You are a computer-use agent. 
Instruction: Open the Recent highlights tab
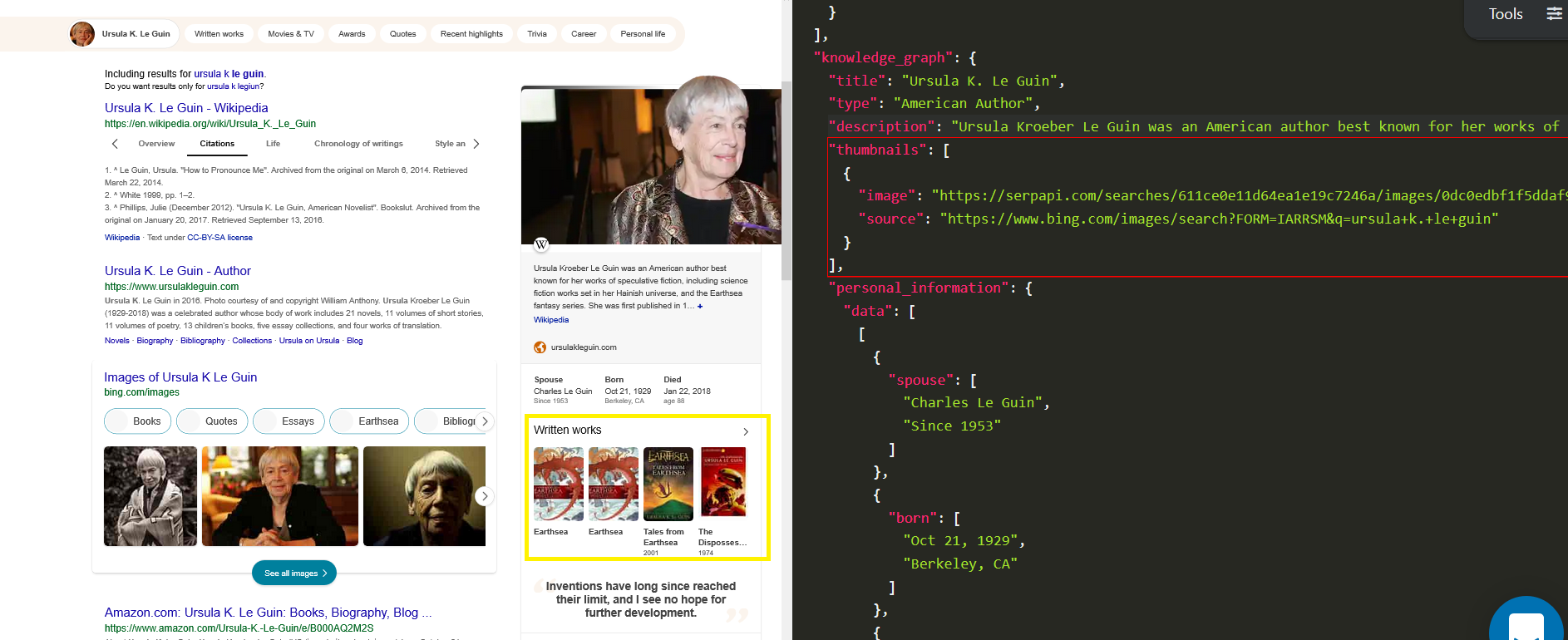pyautogui.click(x=471, y=34)
